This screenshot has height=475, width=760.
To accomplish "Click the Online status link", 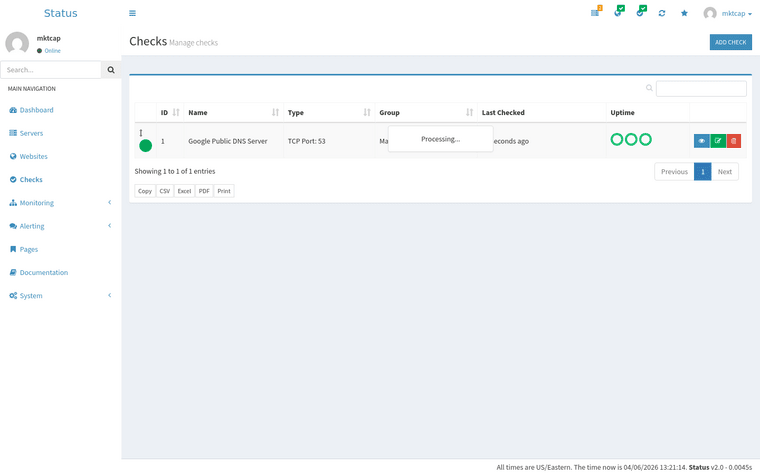I will 49,51.
